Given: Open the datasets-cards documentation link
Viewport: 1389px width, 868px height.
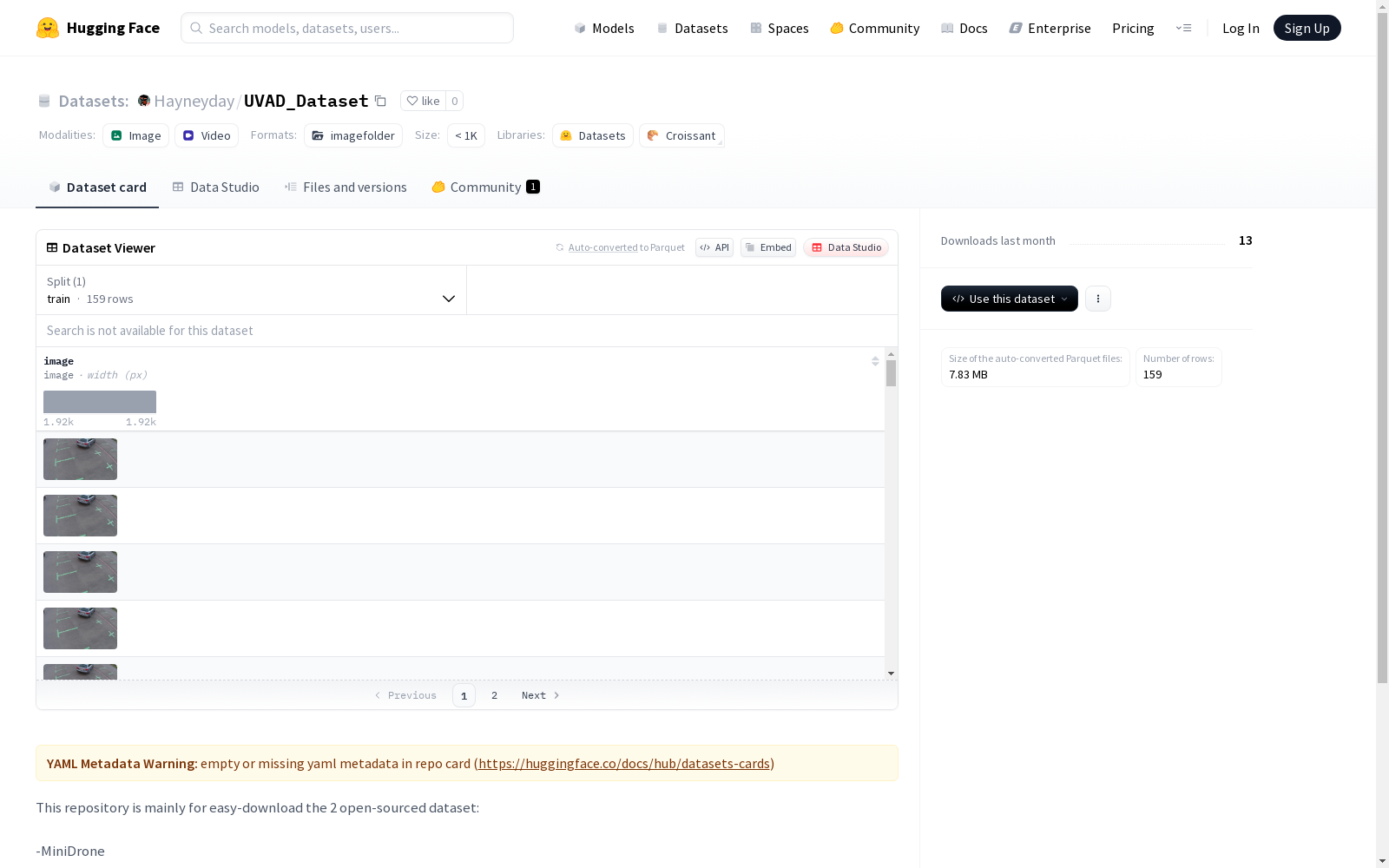Looking at the screenshot, I should (x=624, y=764).
